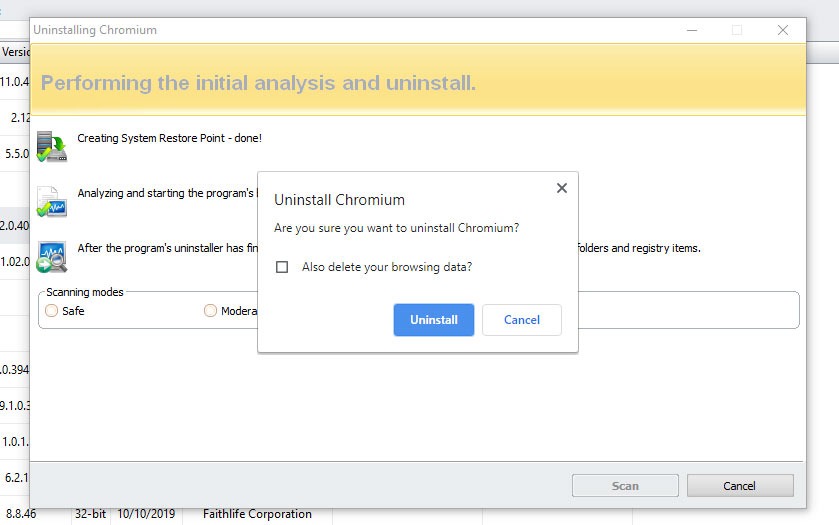Close the Uninstalling Chromium window
The height and width of the screenshot is (525, 839).
pyautogui.click(x=783, y=30)
